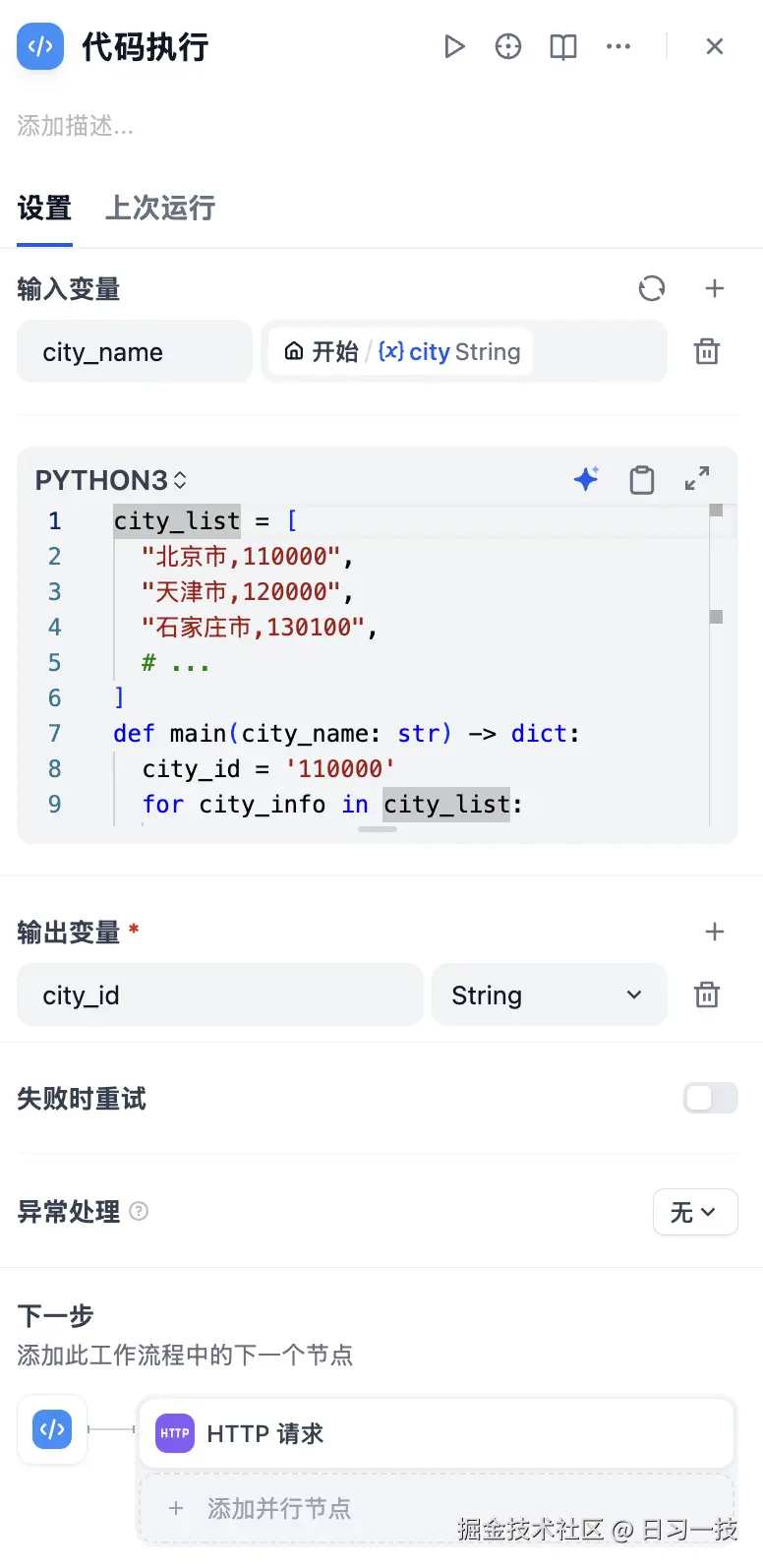Copy the code with clipboard icon
This screenshot has height=1568, width=763.
[642, 479]
